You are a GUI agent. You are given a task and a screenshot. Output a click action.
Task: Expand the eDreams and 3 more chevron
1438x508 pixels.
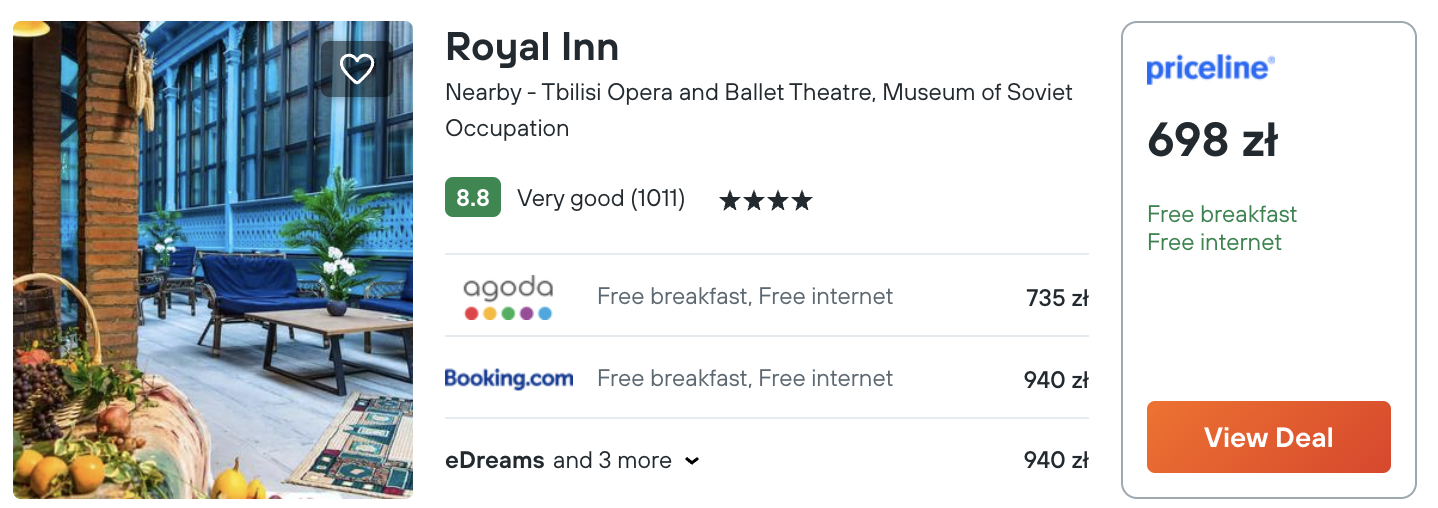692,461
